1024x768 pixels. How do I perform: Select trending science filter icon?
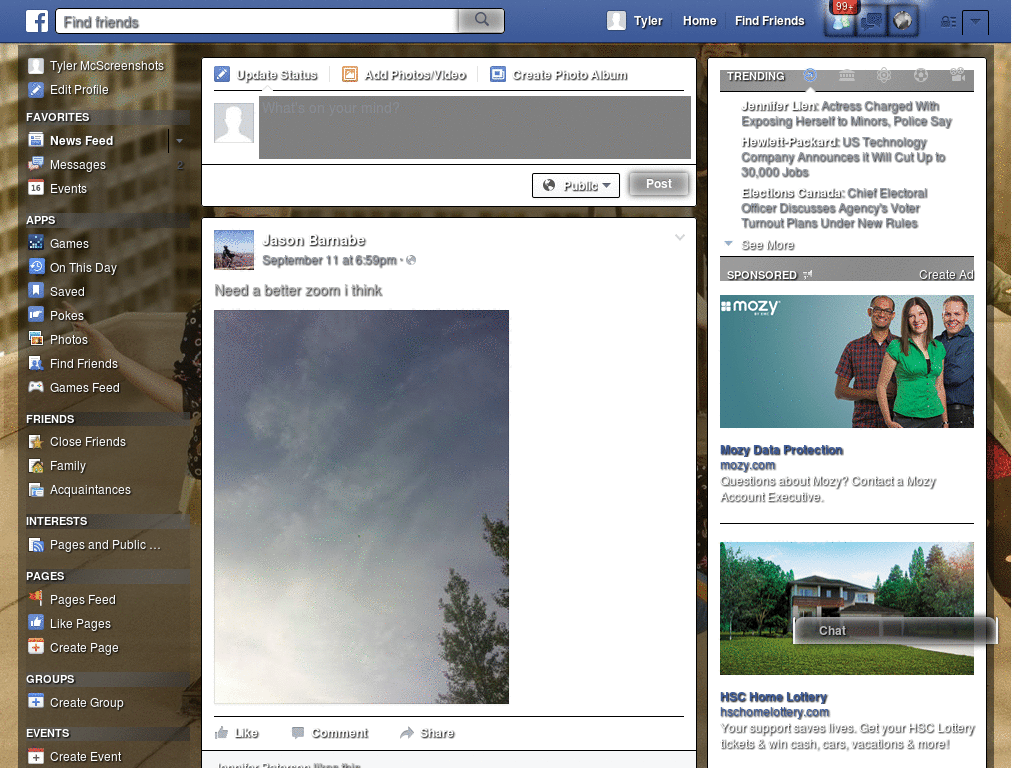884,75
